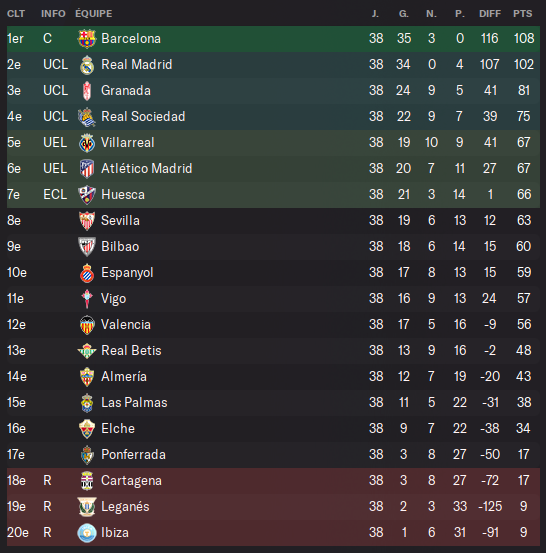Click the INFO column header
This screenshot has width=546, height=553.
point(53,14)
